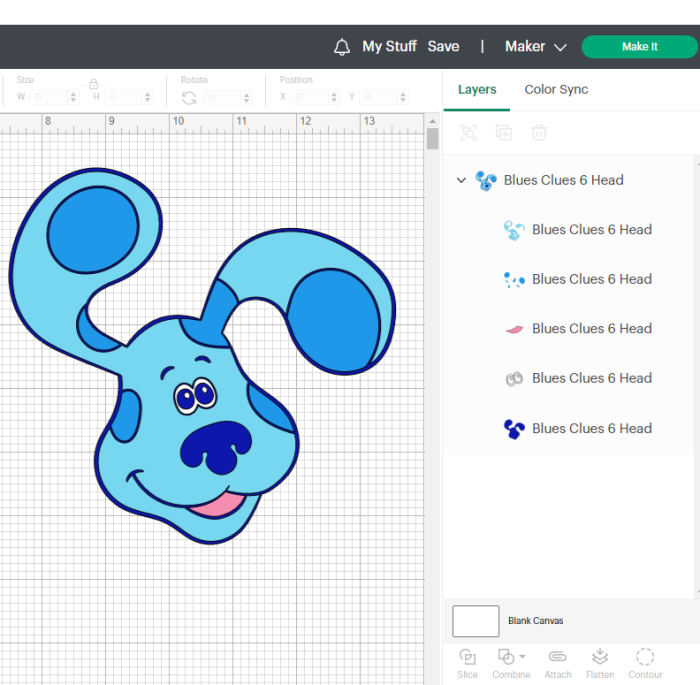Click the X position input field
Image resolution: width=700 pixels, height=685 pixels.
(x=310, y=97)
